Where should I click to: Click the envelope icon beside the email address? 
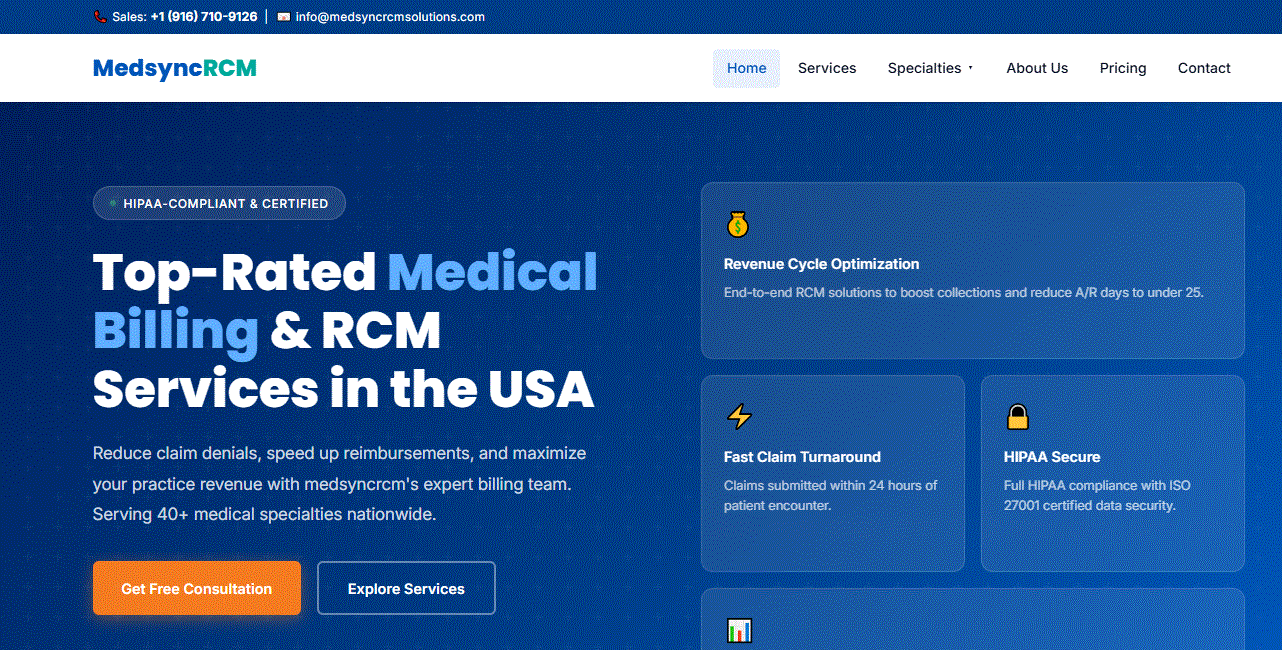click(x=284, y=17)
